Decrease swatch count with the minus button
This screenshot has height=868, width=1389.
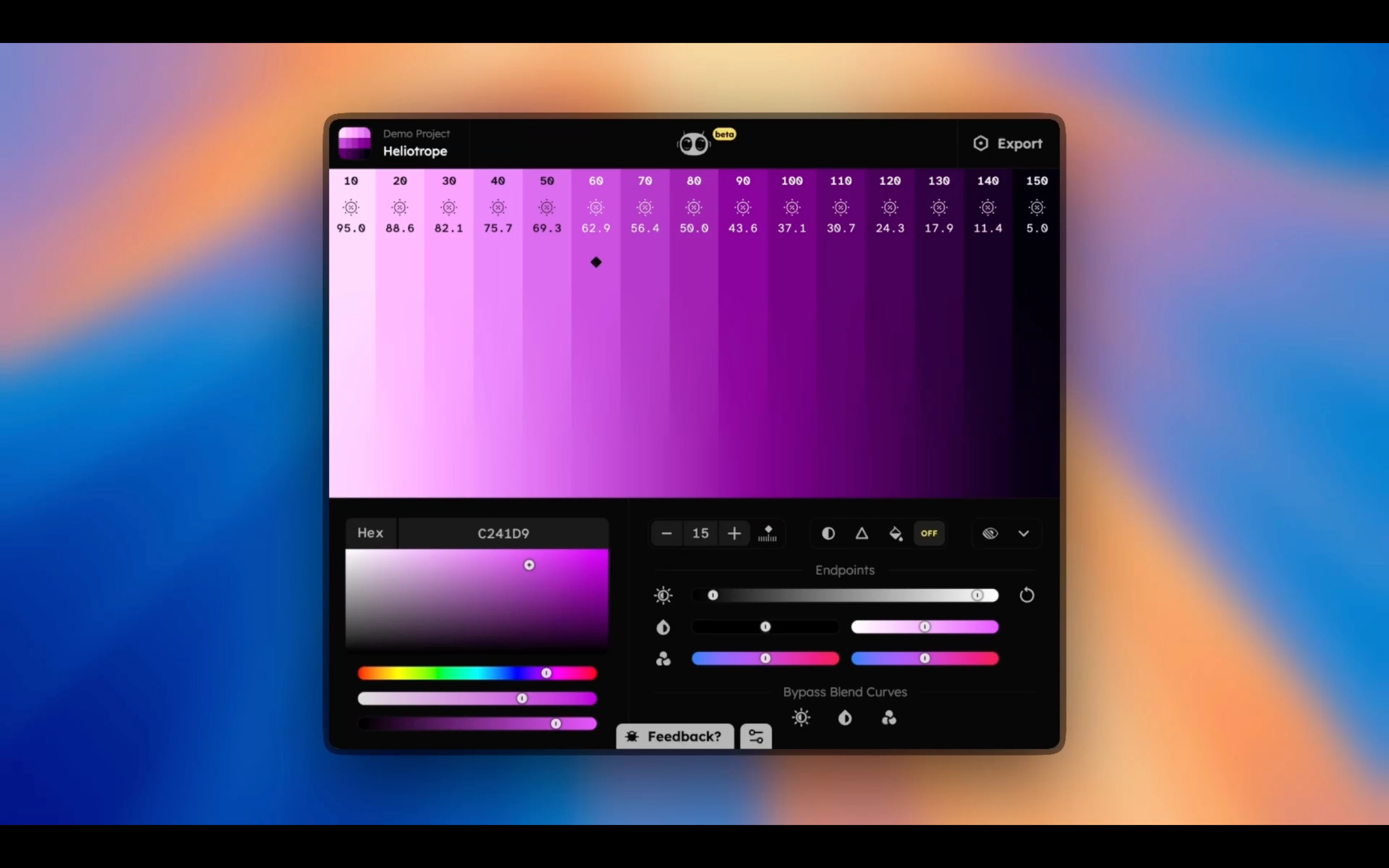(x=666, y=533)
